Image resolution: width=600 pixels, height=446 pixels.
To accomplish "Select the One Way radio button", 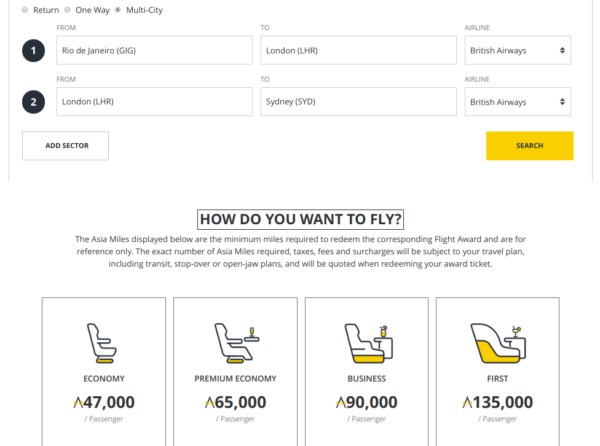I will pos(67,10).
